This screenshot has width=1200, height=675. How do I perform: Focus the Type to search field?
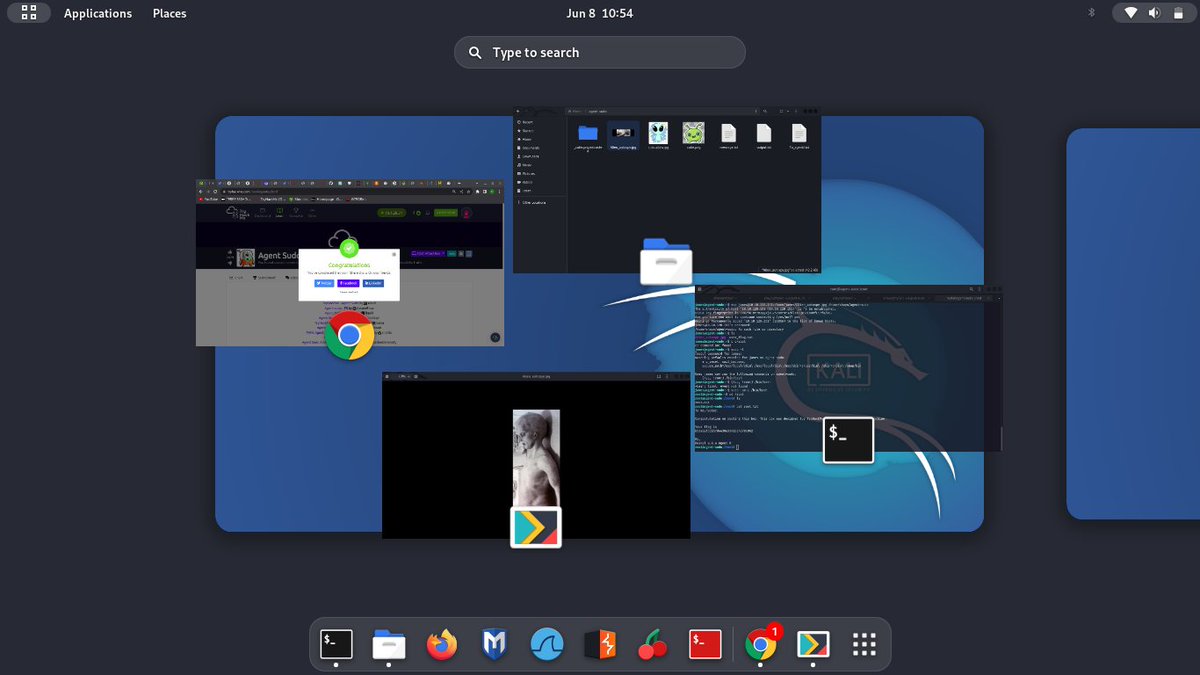point(600,52)
